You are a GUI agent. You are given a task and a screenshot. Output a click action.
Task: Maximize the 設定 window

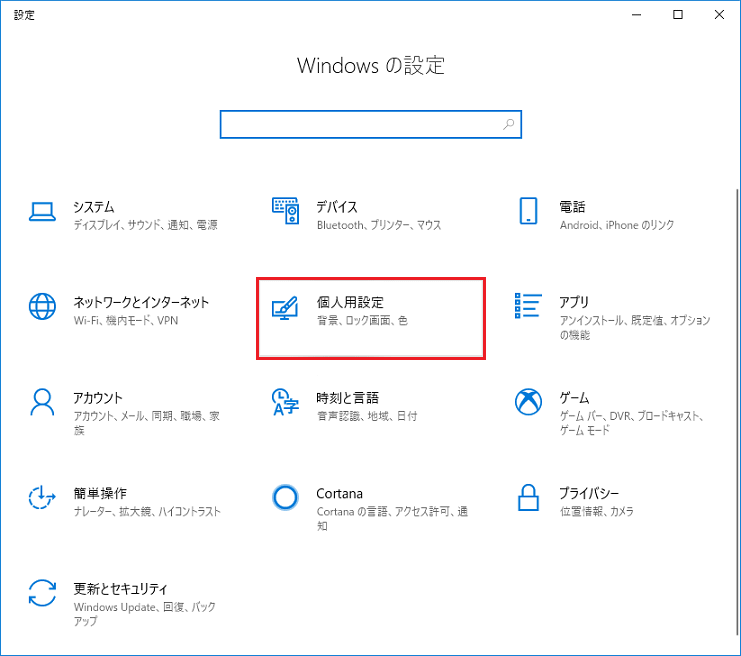[678, 15]
